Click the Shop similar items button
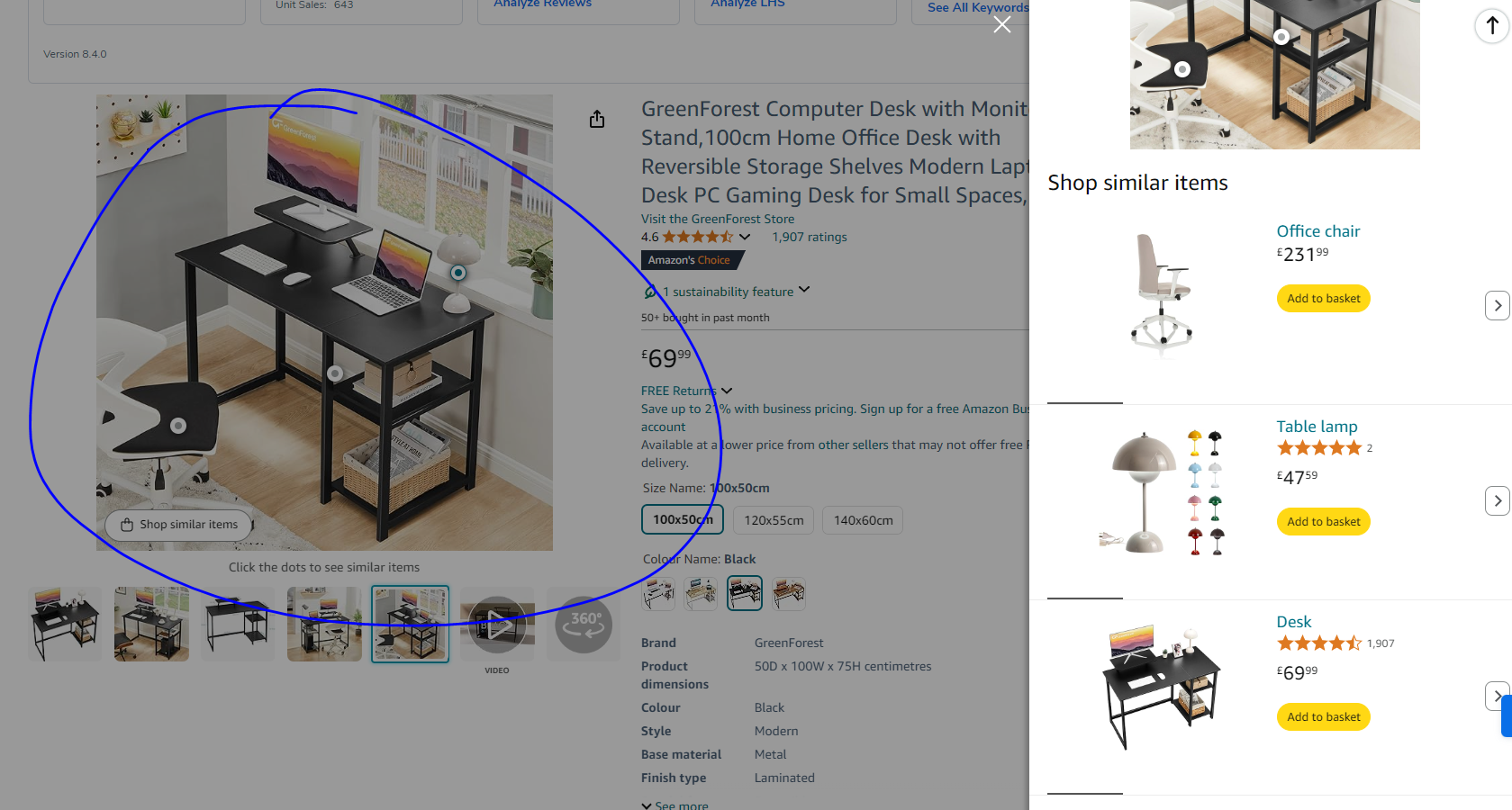The image size is (1512, 810). click(178, 525)
